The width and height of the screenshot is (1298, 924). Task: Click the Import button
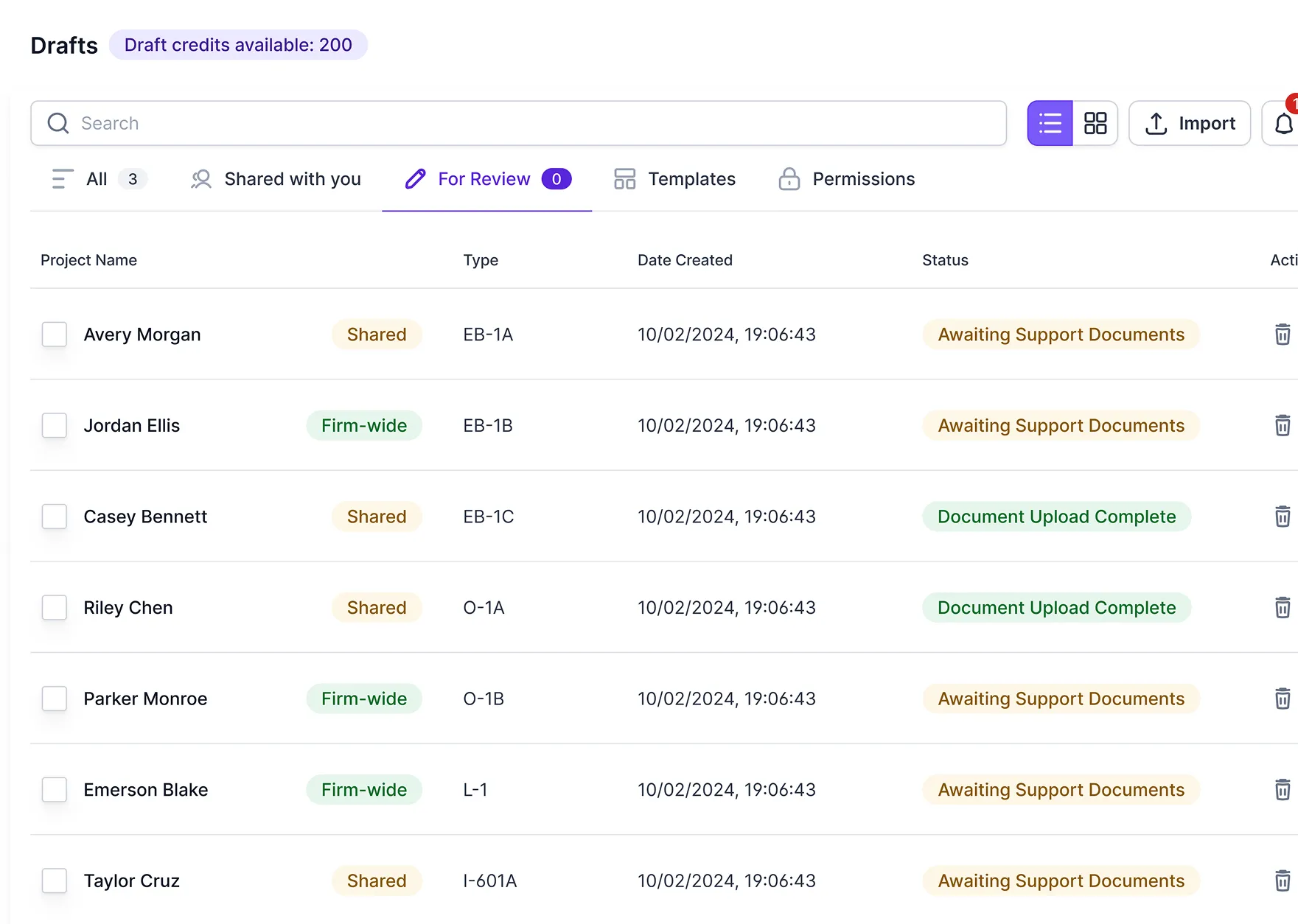1190,123
